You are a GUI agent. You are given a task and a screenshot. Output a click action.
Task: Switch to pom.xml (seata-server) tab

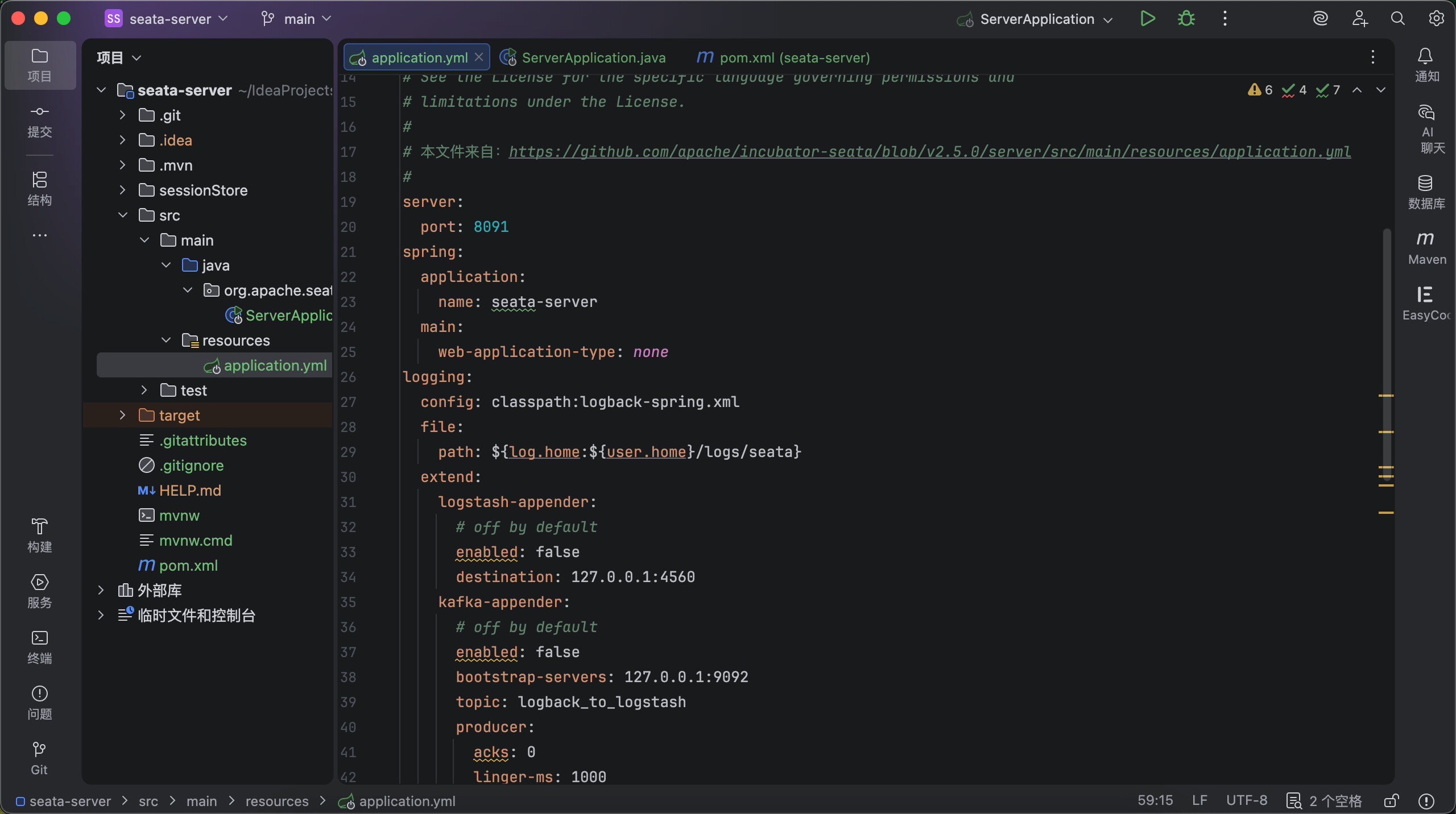click(794, 57)
